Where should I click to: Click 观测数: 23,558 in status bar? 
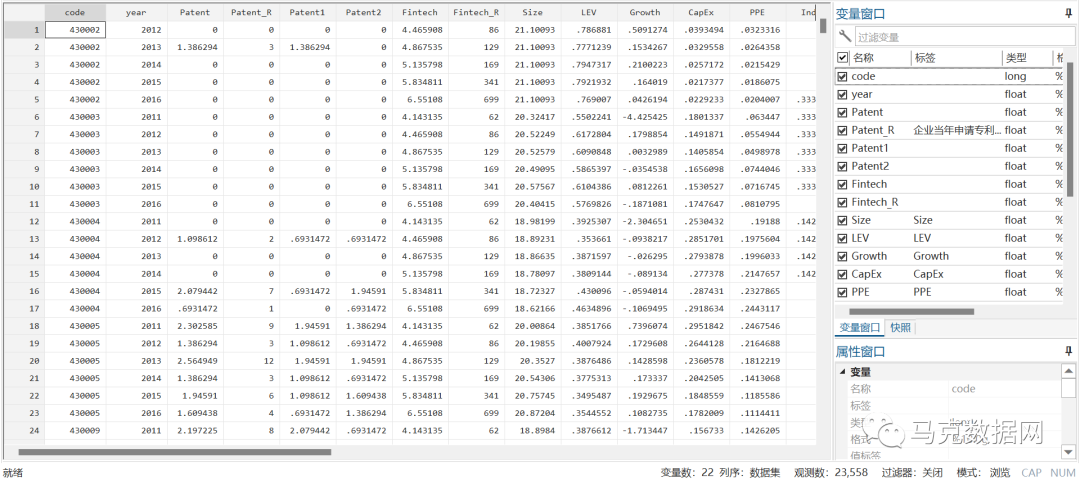tap(831, 472)
